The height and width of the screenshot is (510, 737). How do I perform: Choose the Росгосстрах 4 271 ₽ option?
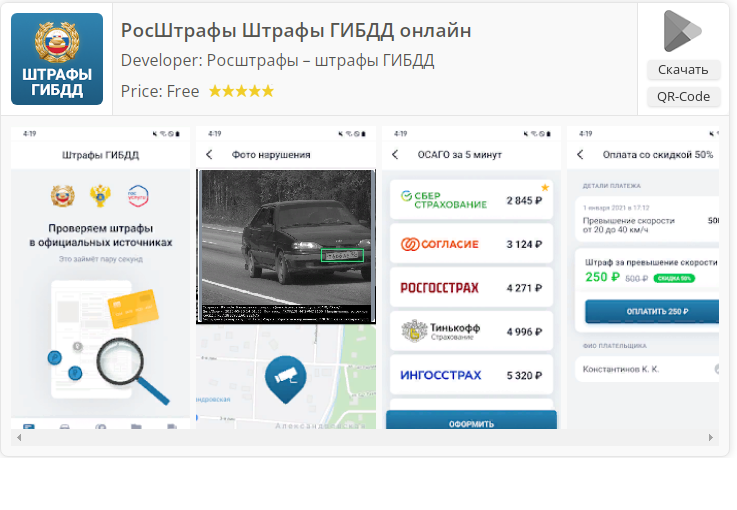(x=471, y=288)
